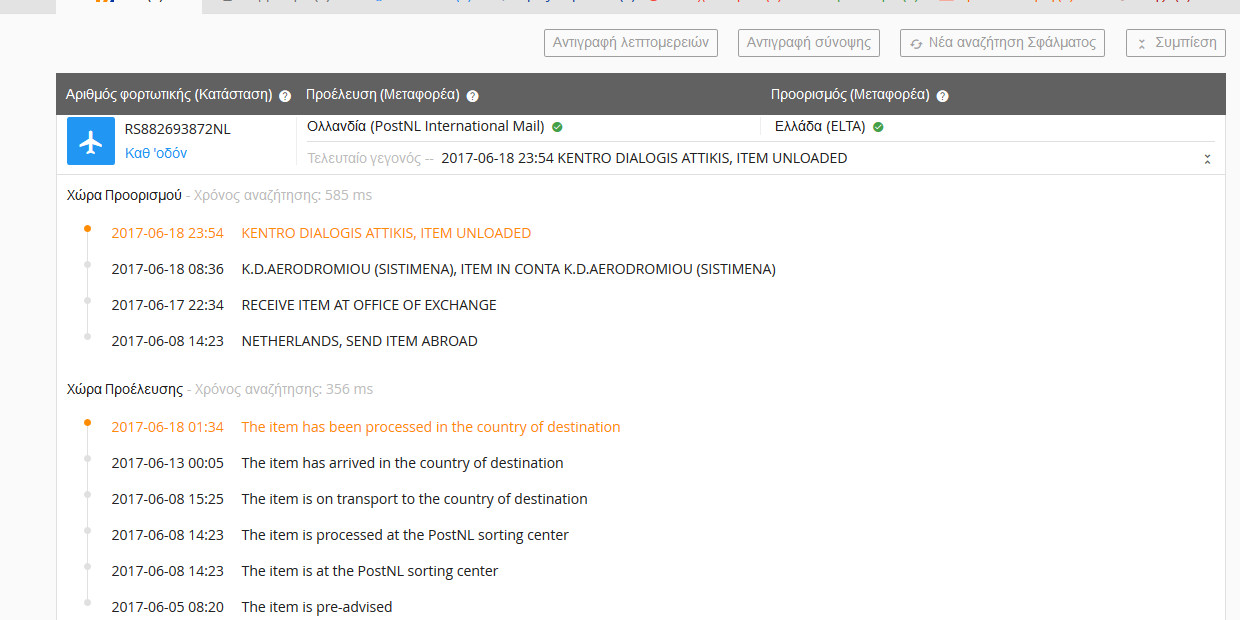Click green check icon next to Ελλάδα (ELTA)
1240x620 pixels.
coord(878,127)
